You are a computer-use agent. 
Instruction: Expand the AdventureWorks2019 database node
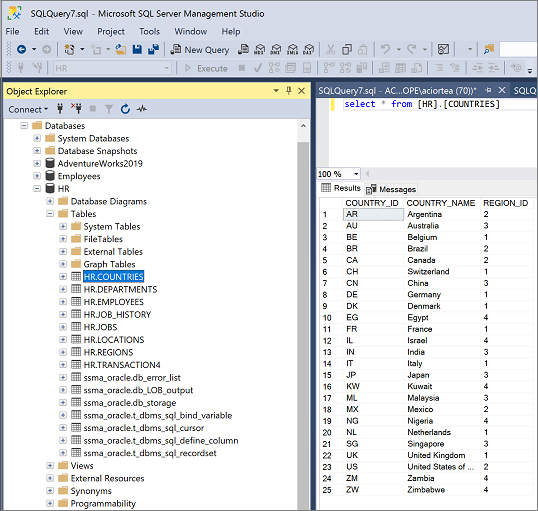[37, 164]
